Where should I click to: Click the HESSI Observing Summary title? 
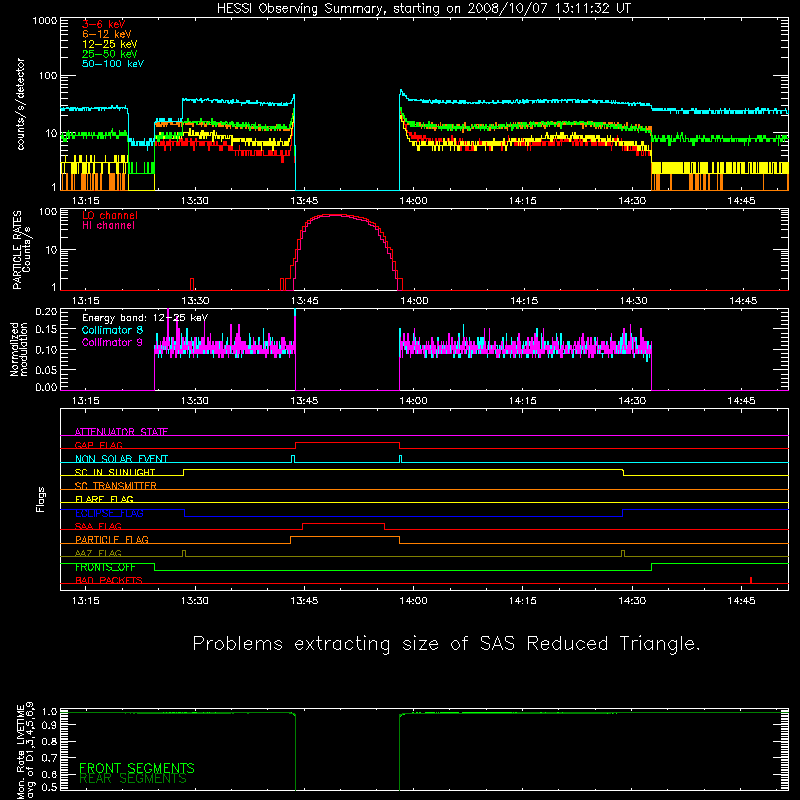424,9
